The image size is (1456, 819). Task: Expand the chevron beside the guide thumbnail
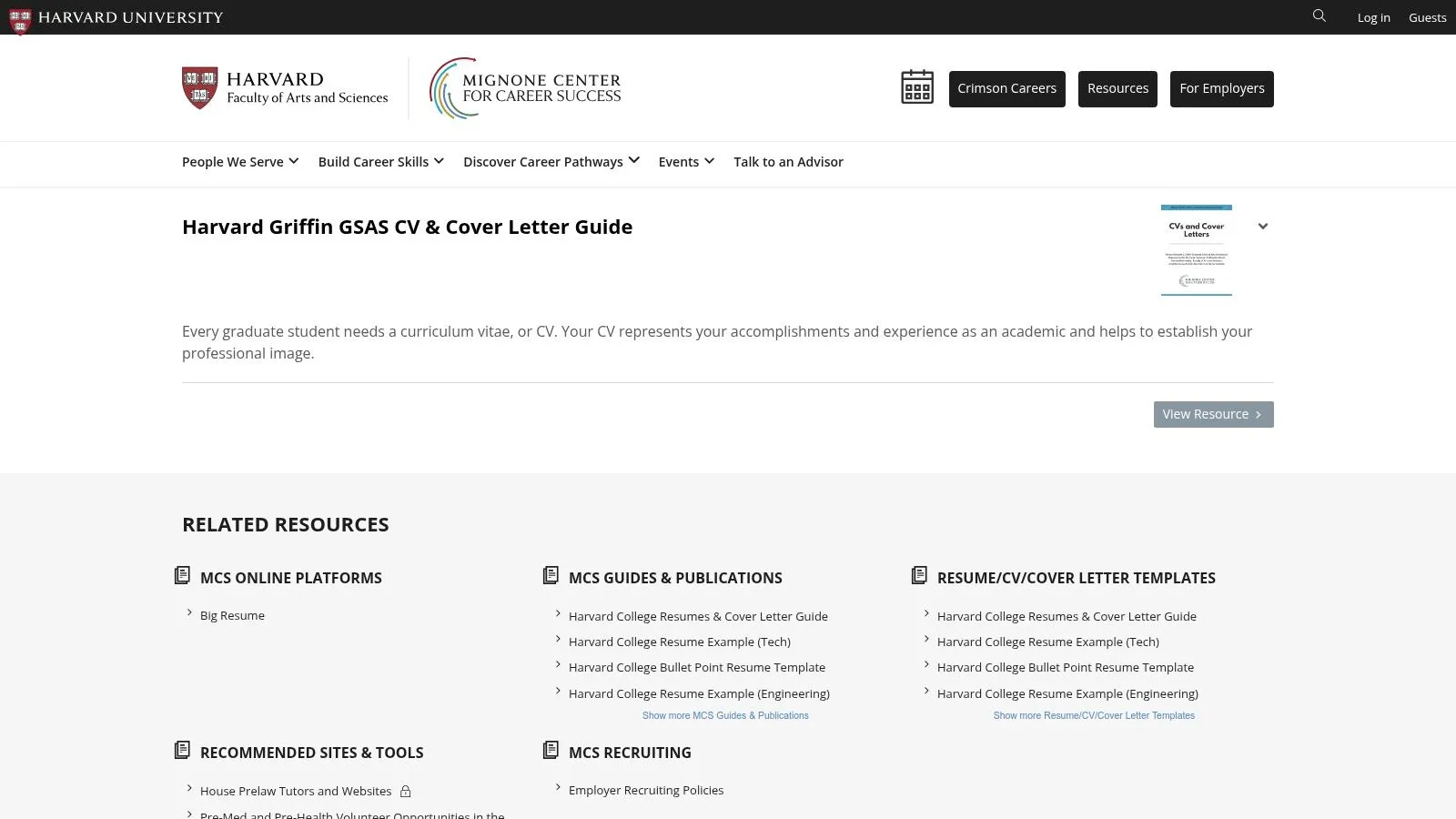pos(1262,226)
